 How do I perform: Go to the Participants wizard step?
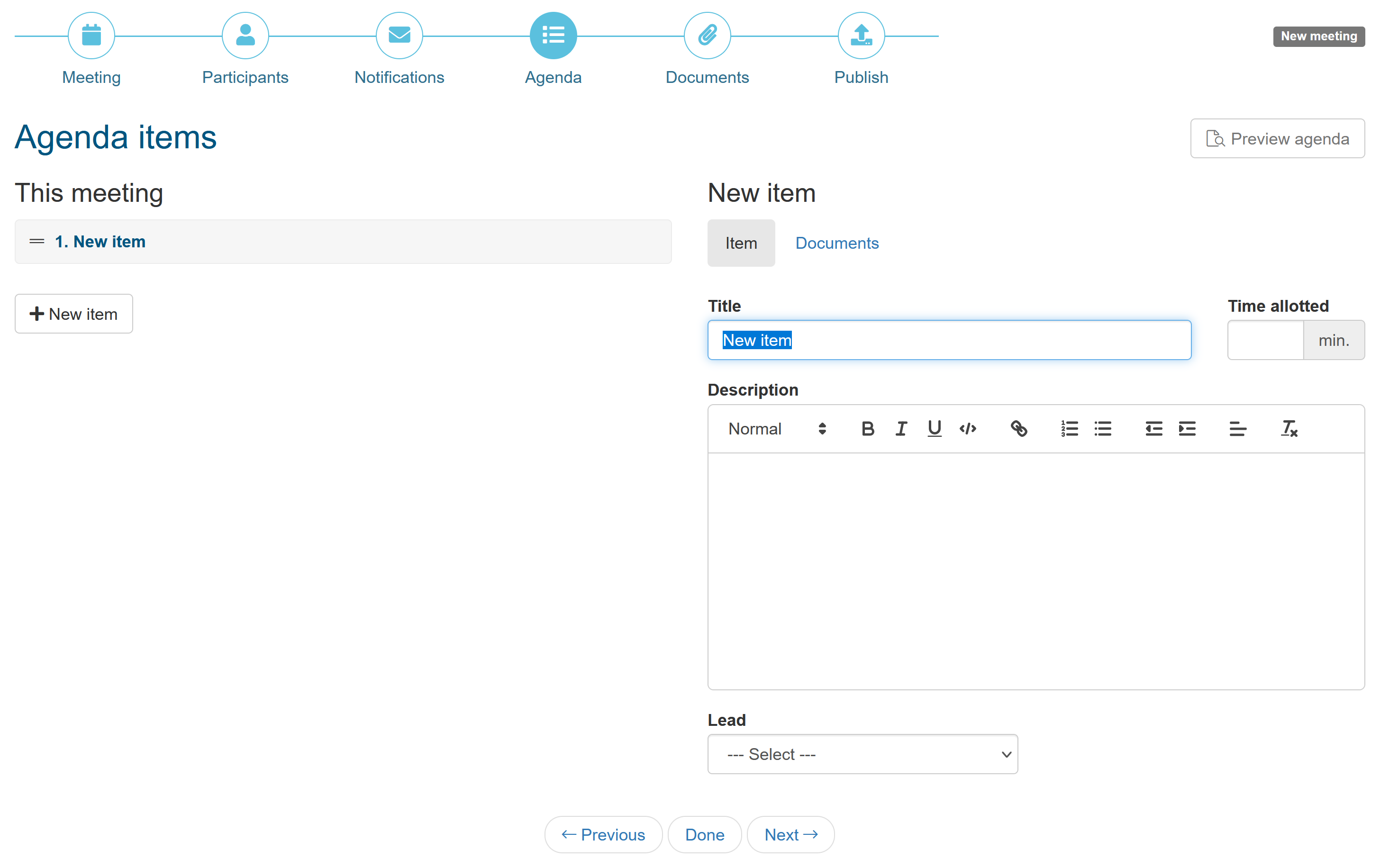point(245,36)
